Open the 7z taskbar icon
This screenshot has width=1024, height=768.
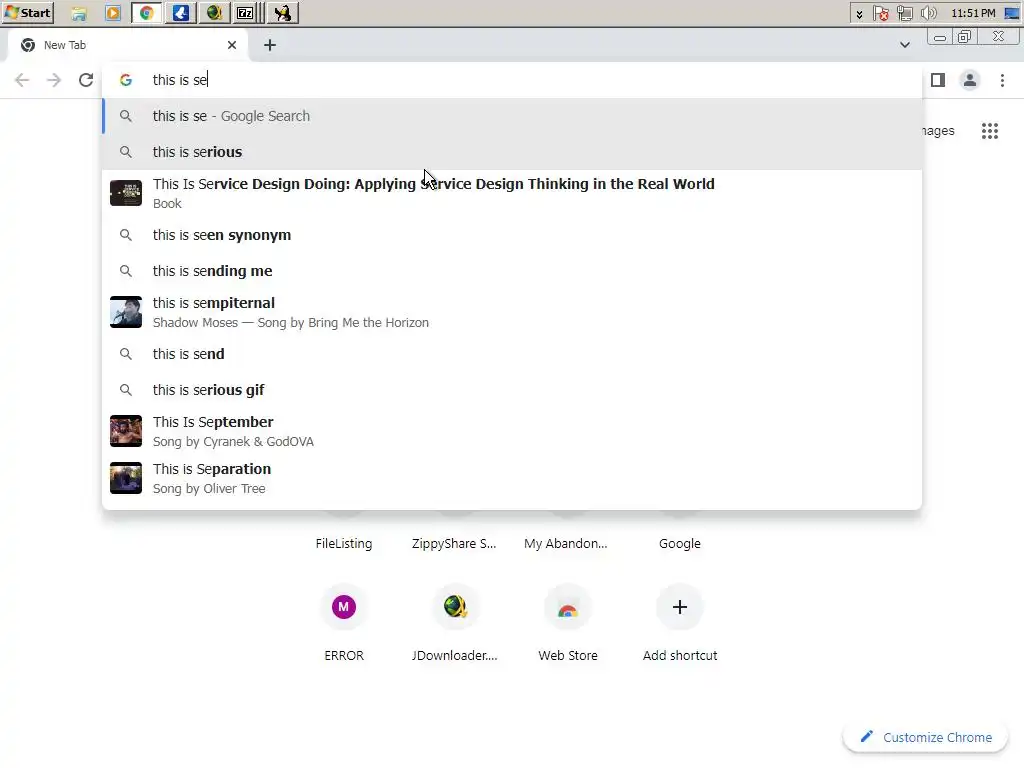246,13
